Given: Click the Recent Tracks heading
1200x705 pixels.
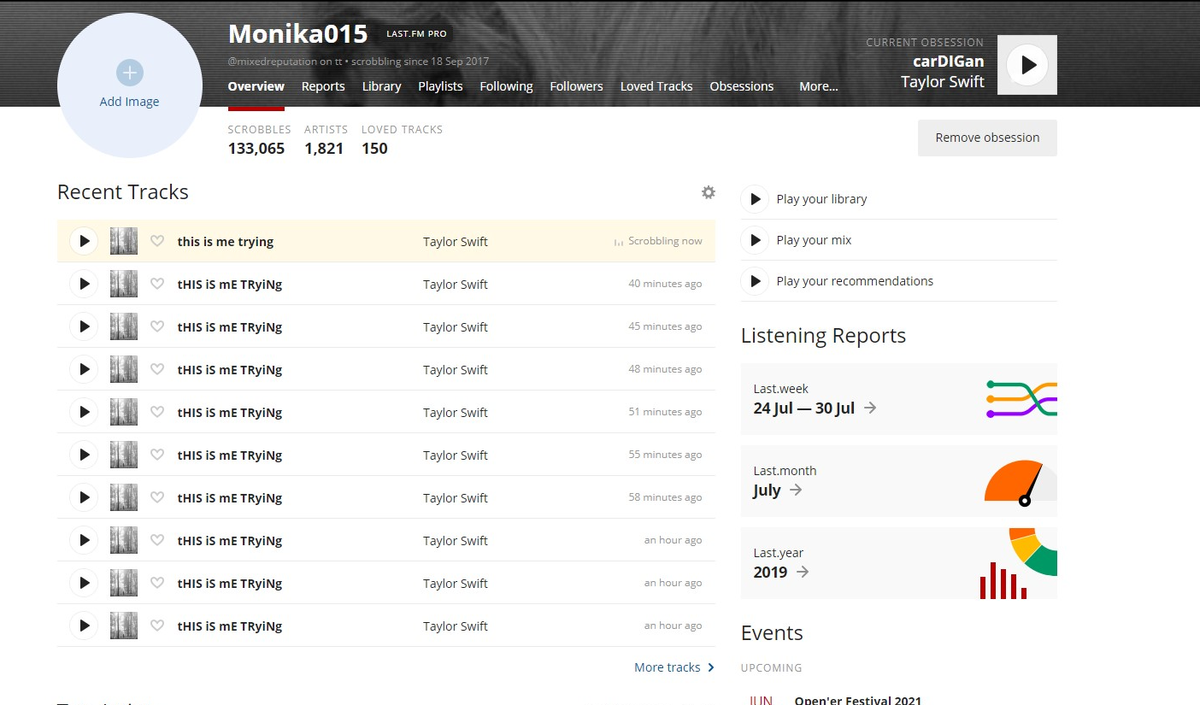Looking at the screenshot, I should [123, 192].
